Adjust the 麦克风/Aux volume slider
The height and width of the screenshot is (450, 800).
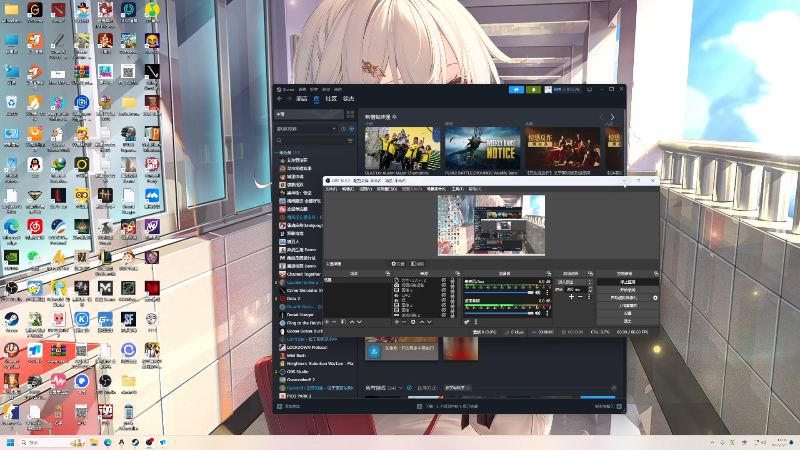click(x=499, y=292)
